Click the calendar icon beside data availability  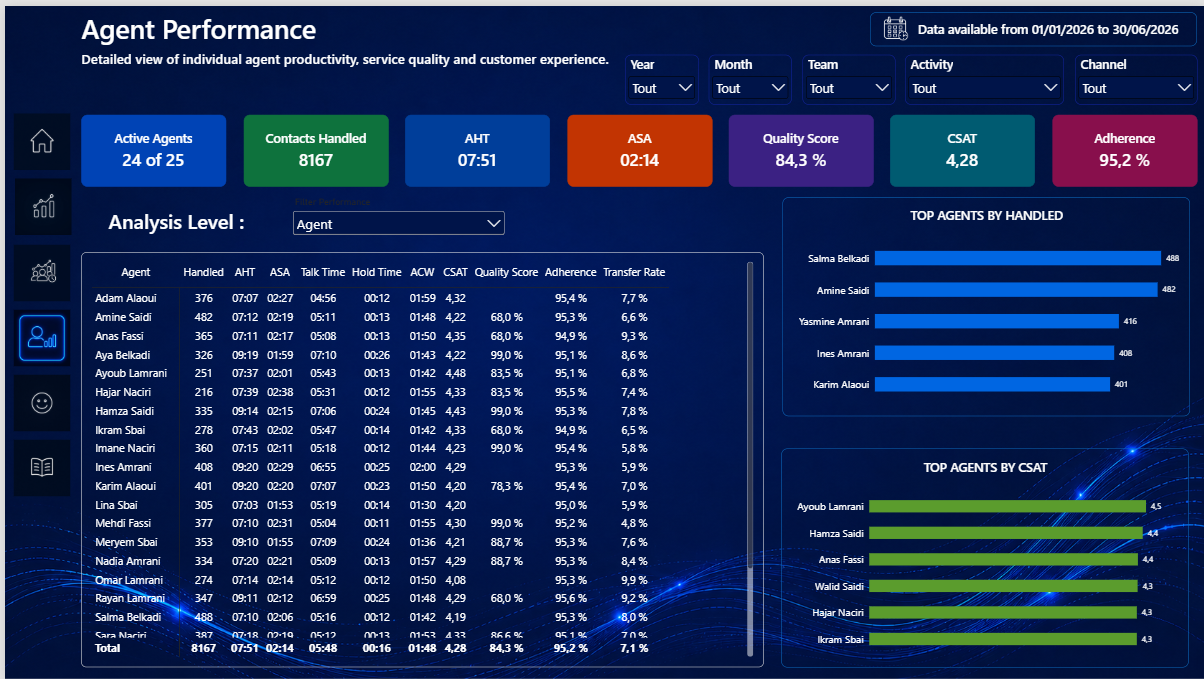tap(895, 30)
